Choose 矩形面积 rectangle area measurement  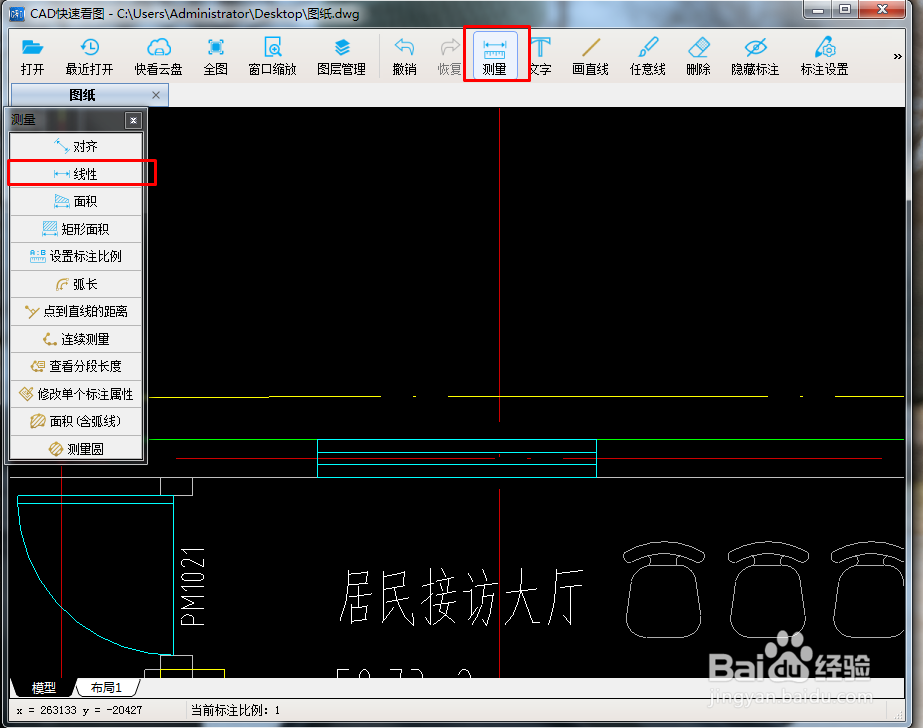pos(77,229)
